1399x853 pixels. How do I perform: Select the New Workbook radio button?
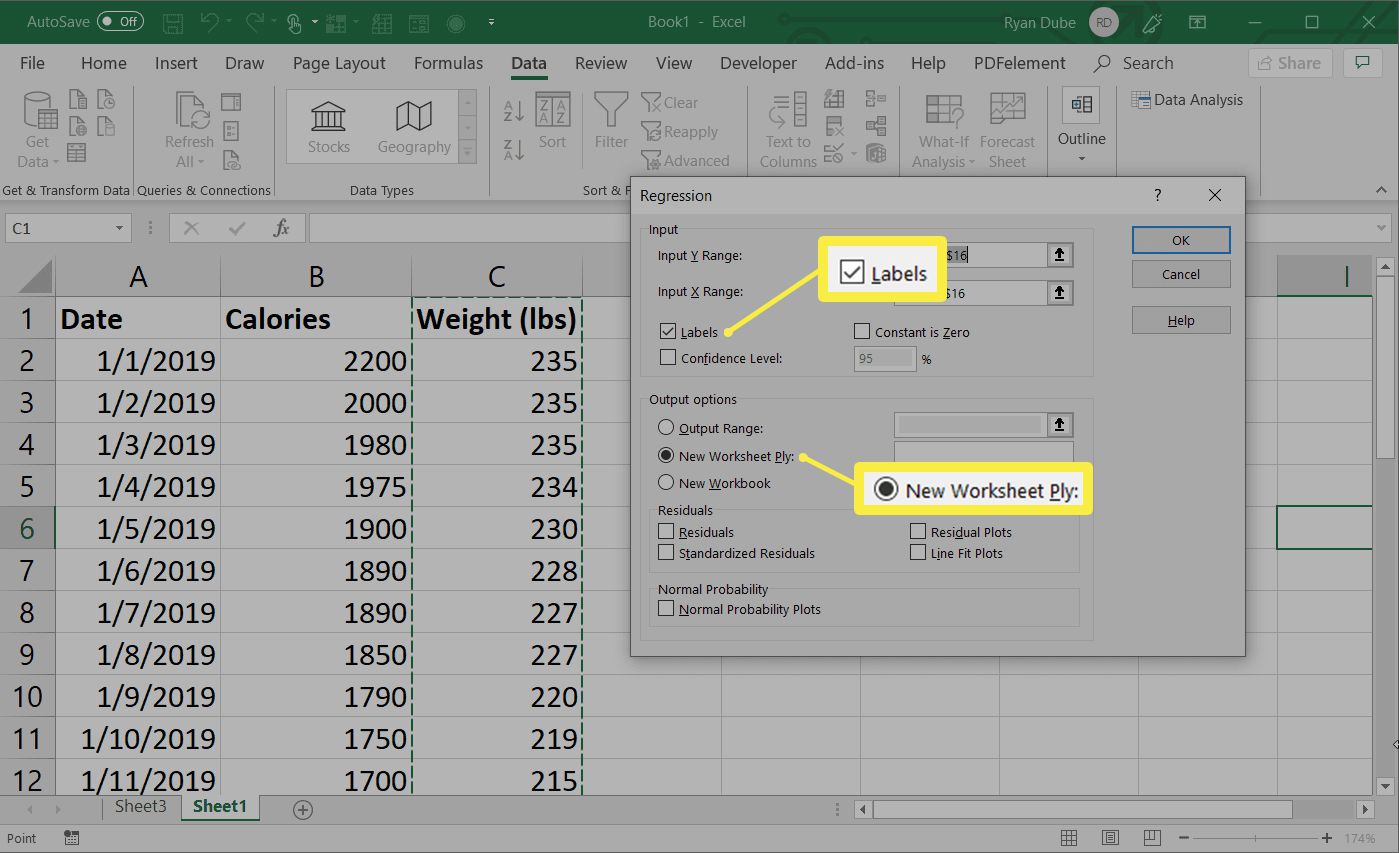click(666, 482)
